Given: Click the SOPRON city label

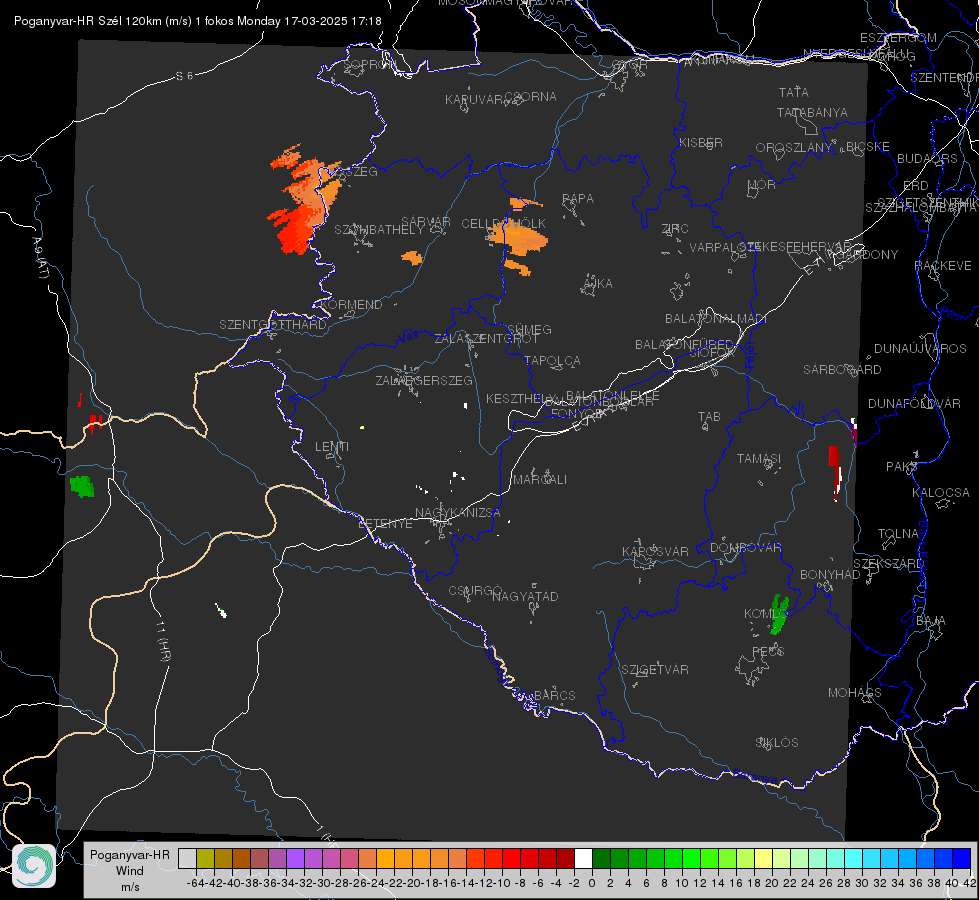Looking at the screenshot, I should coord(370,64).
